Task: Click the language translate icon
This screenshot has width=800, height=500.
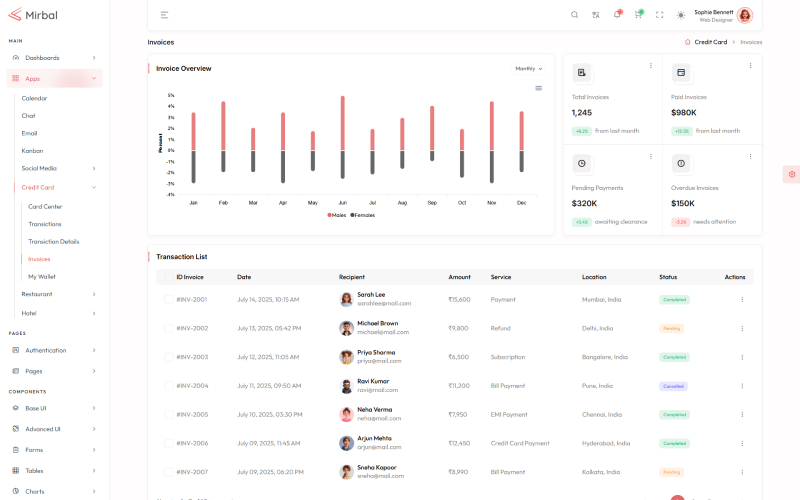Action: pos(596,15)
